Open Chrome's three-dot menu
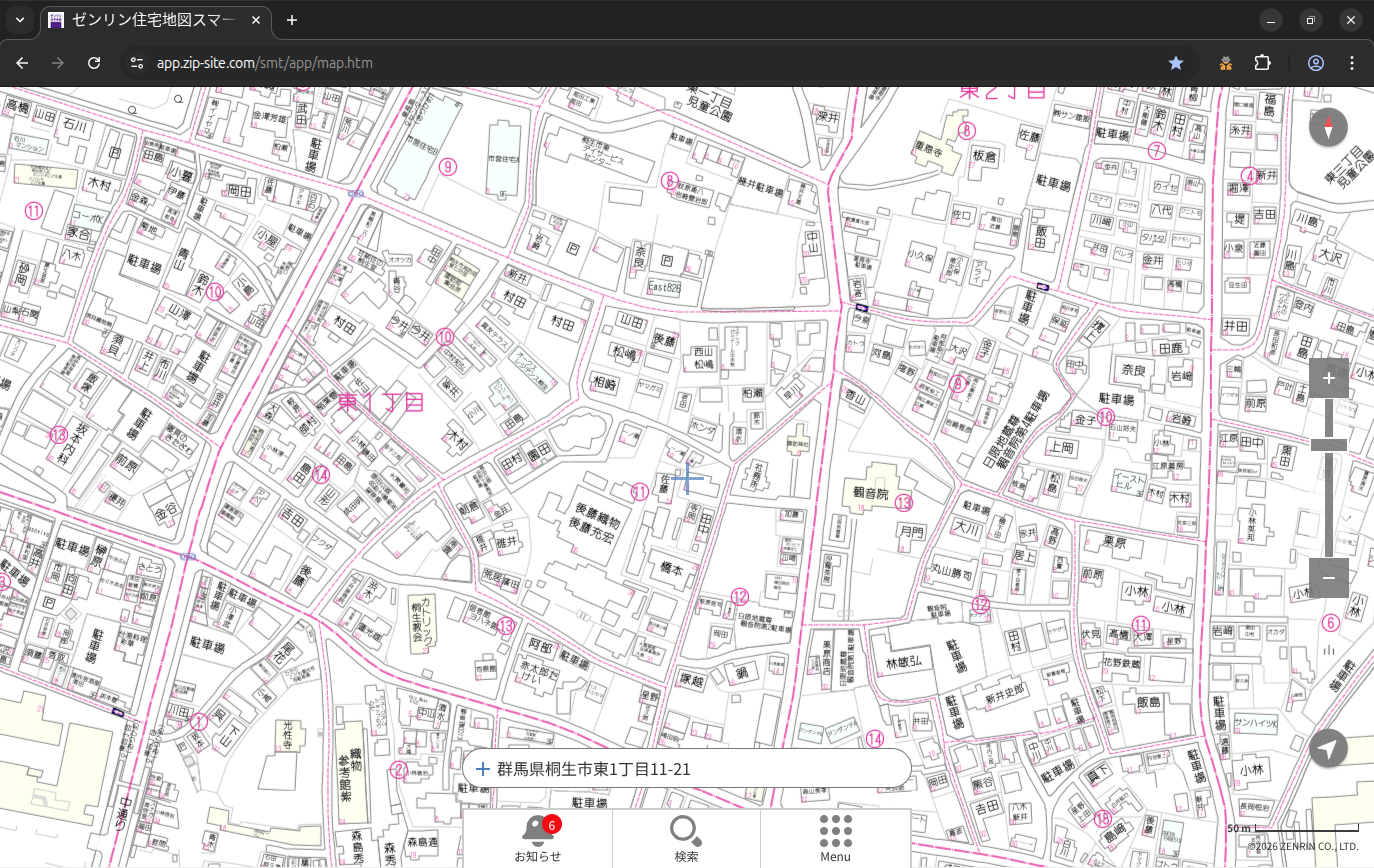Viewport: 1374px width, 868px height. [x=1352, y=63]
